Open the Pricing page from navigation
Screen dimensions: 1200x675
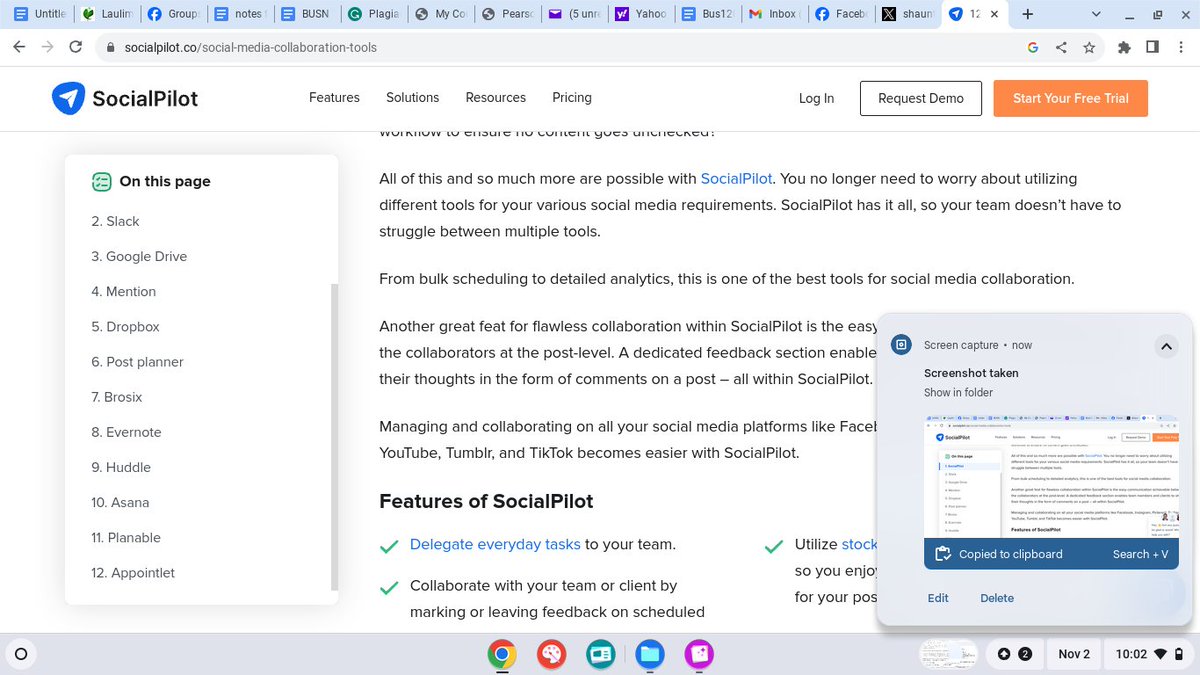[572, 98]
